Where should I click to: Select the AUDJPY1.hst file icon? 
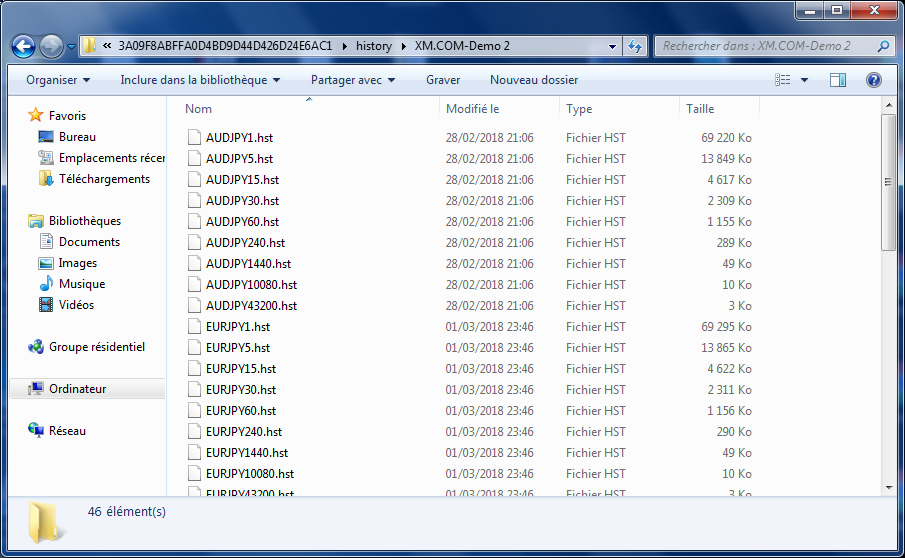(195, 138)
